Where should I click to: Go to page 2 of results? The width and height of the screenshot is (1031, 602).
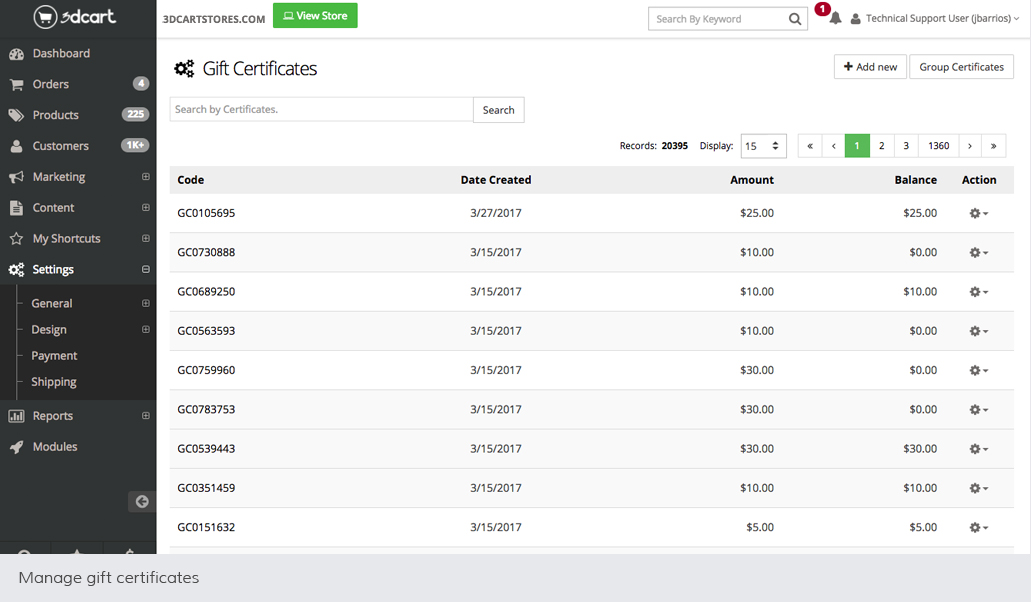pyautogui.click(x=881, y=146)
